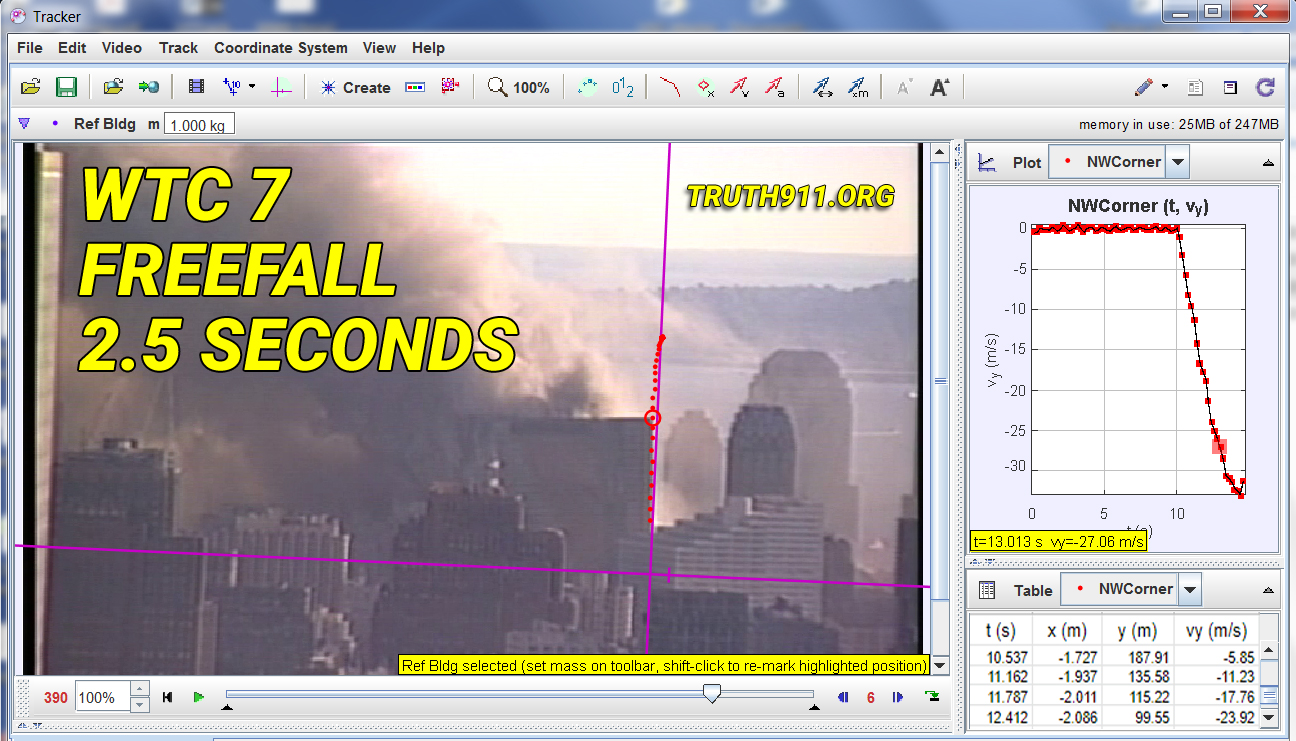Open the Clip Settings filmstrip icon

194,86
